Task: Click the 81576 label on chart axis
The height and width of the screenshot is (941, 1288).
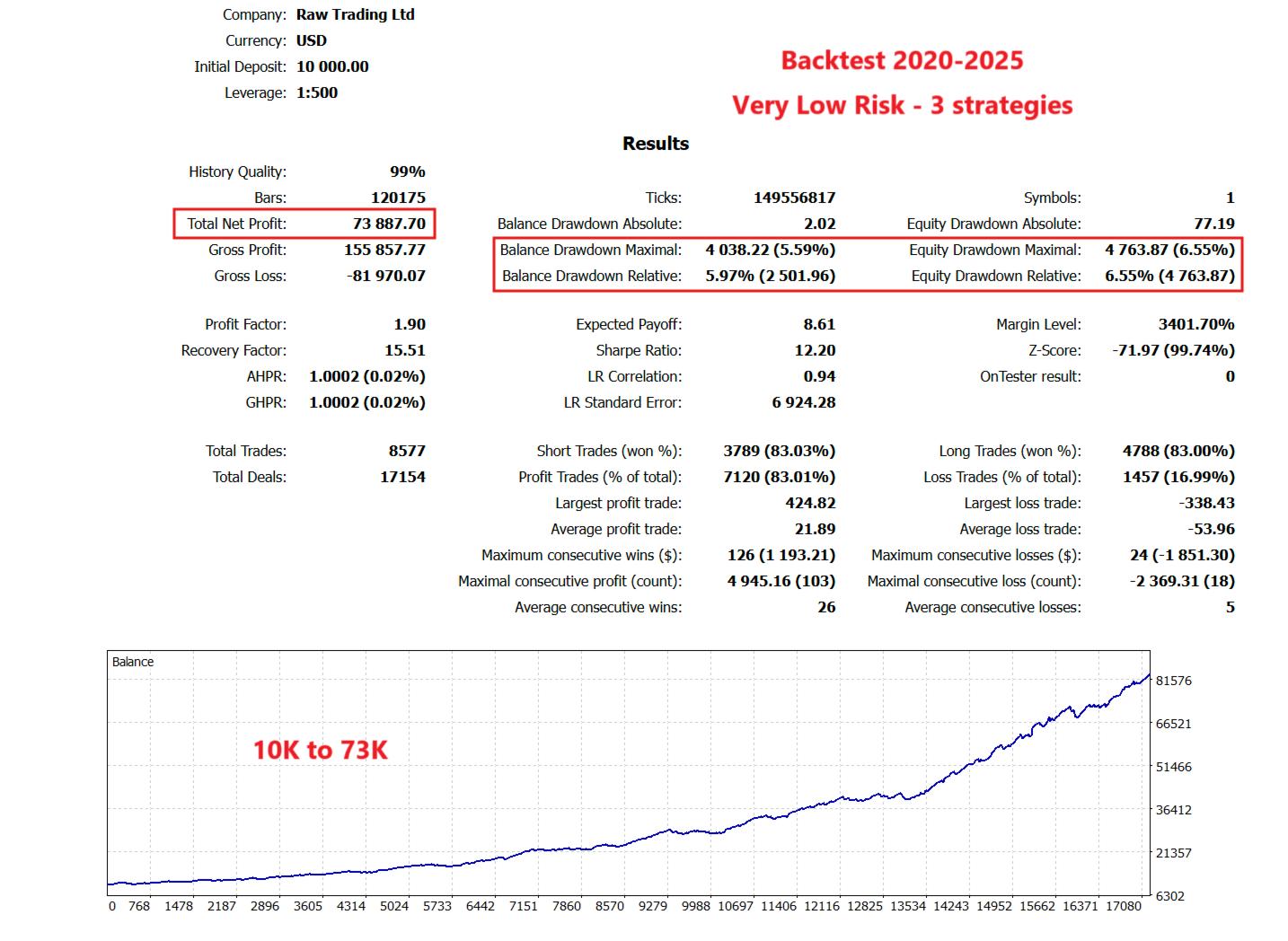Action: [1173, 681]
